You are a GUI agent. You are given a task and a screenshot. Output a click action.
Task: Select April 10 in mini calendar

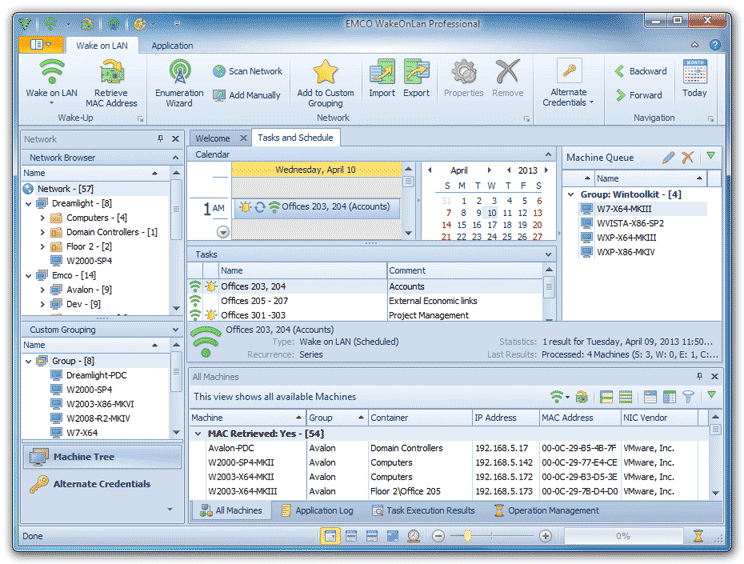coord(492,213)
